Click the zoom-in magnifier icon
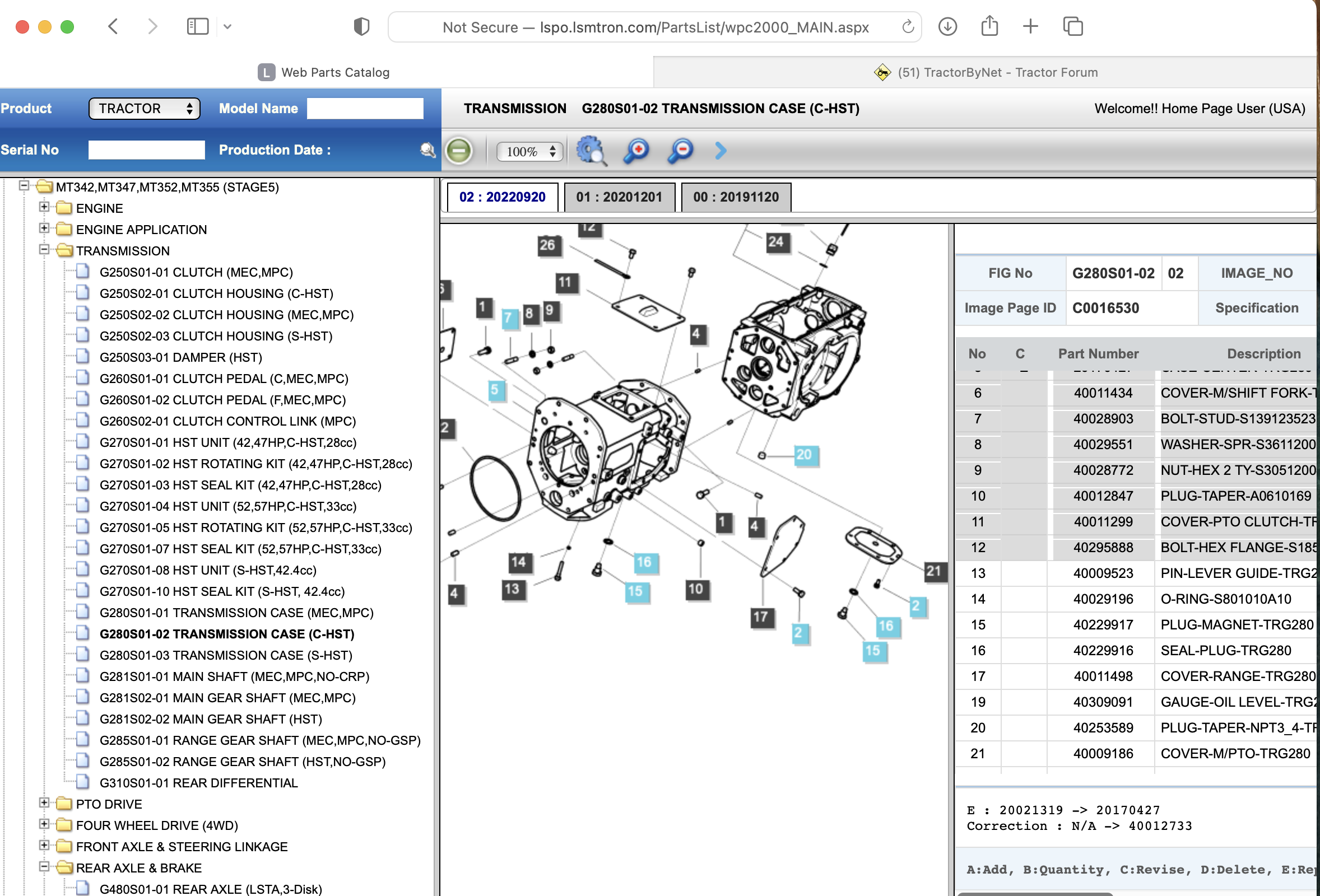This screenshot has width=1320, height=896. [x=636, y=151]
